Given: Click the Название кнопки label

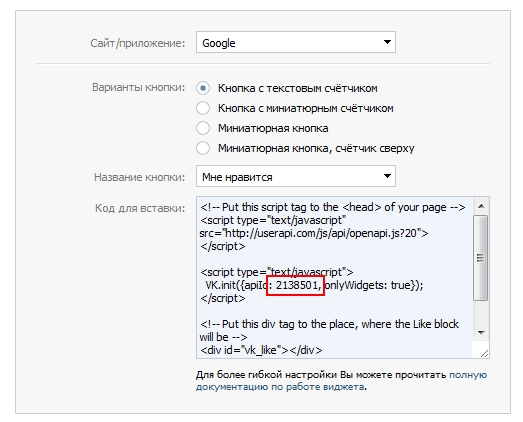Looking at the screenshot, I should (x=139, y=177).
